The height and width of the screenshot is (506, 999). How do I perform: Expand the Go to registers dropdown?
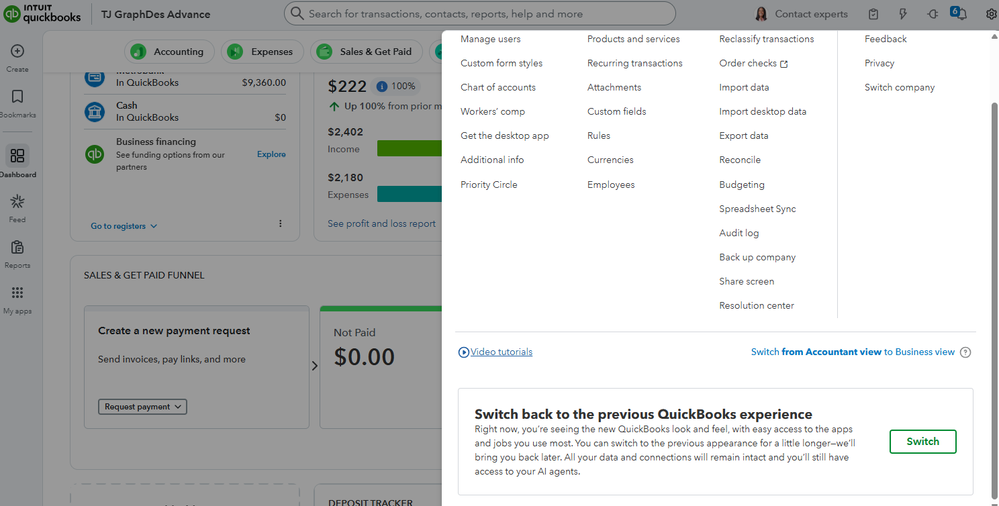[124, 226]
